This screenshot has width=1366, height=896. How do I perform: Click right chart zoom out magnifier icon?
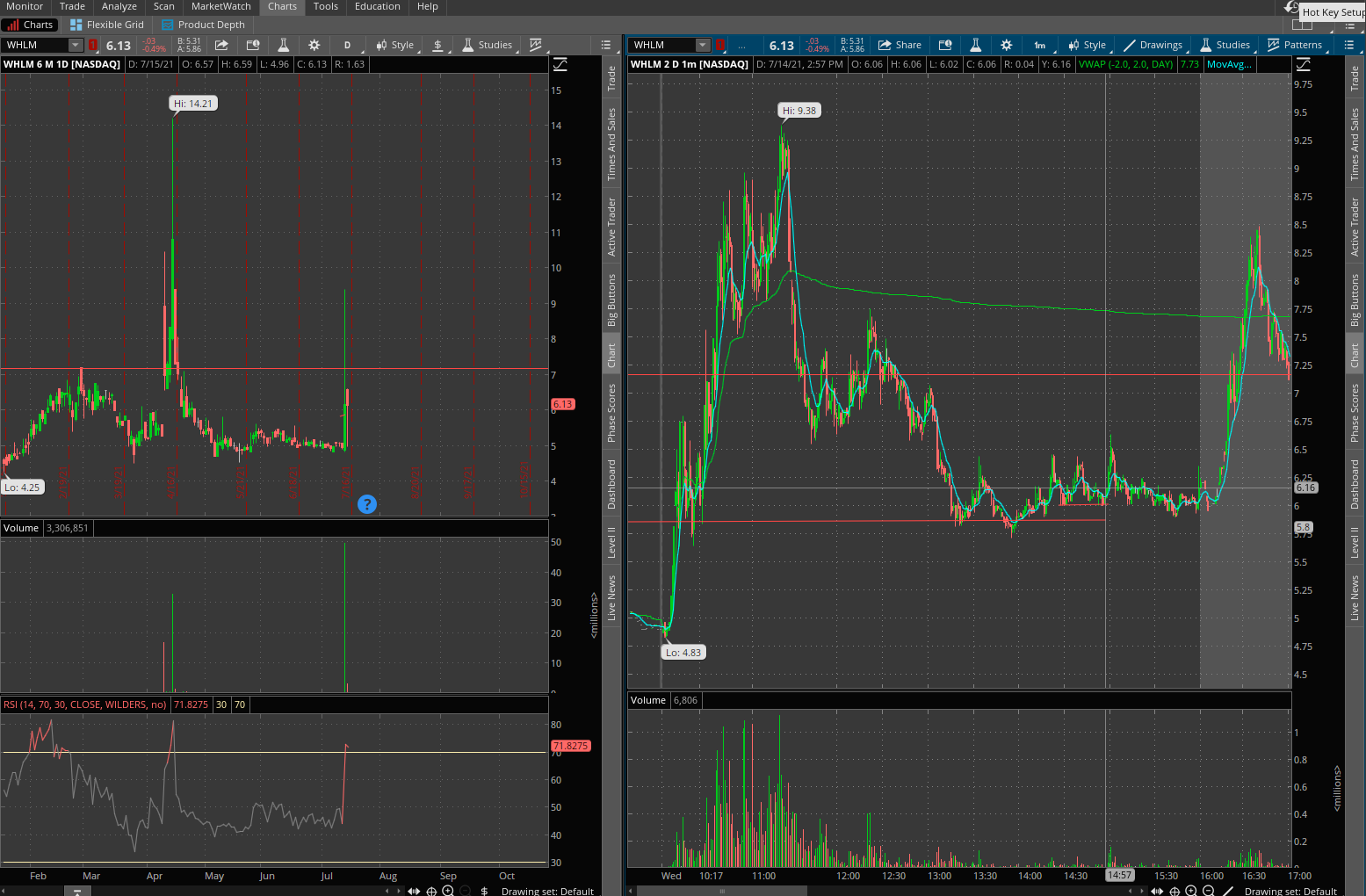tap(1208, 891)
